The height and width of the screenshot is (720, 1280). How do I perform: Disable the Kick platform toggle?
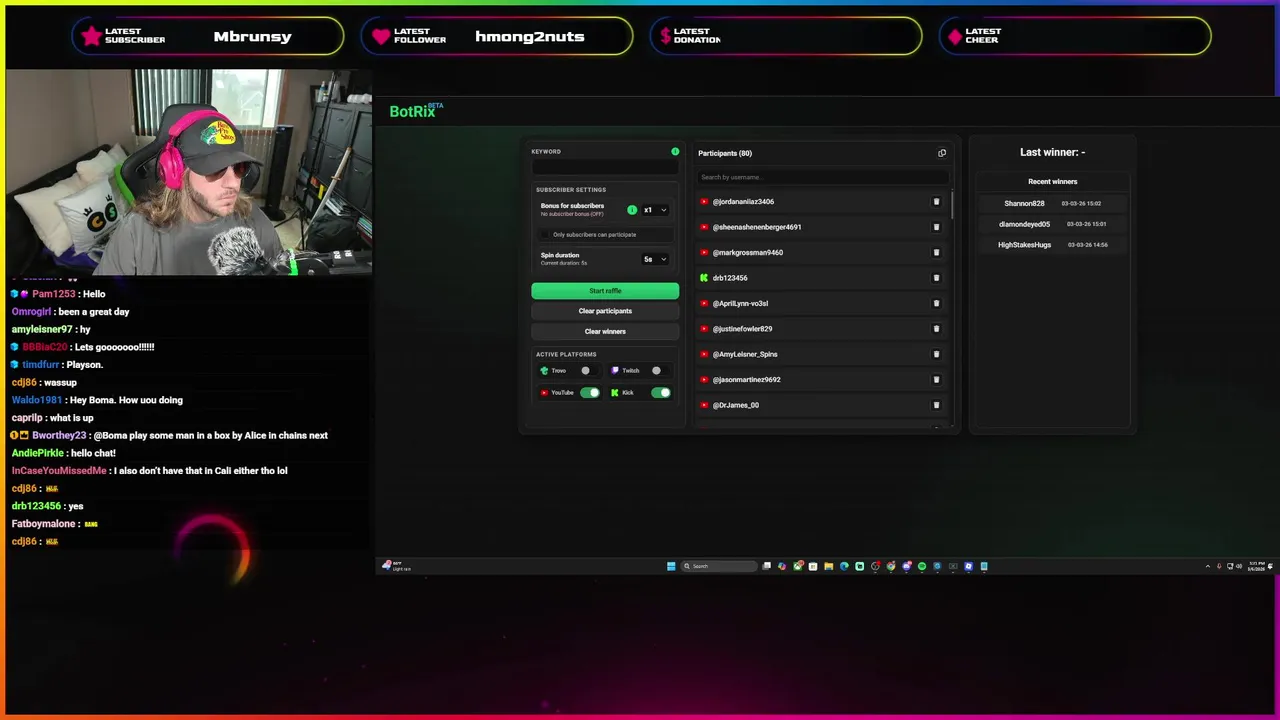[661, 393]
